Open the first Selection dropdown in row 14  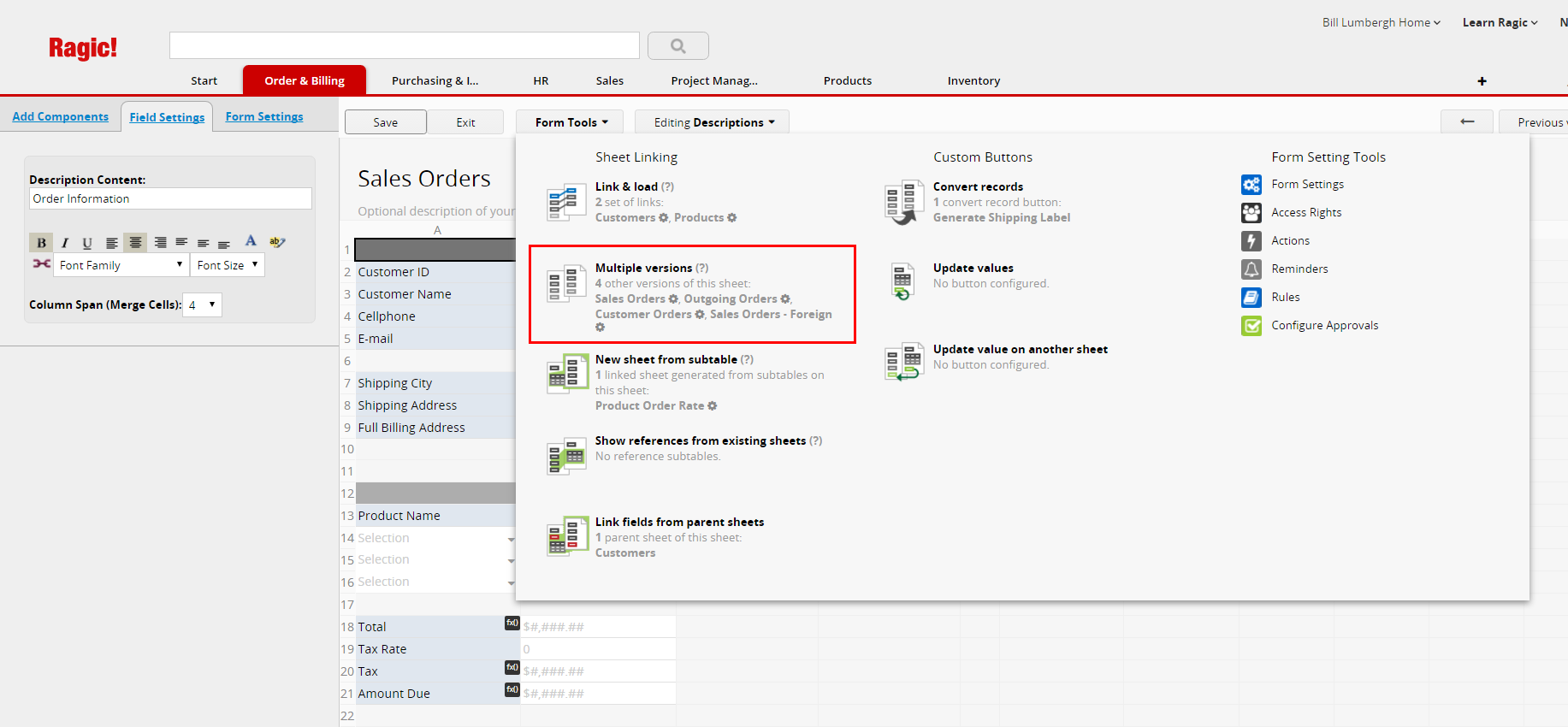511,539
